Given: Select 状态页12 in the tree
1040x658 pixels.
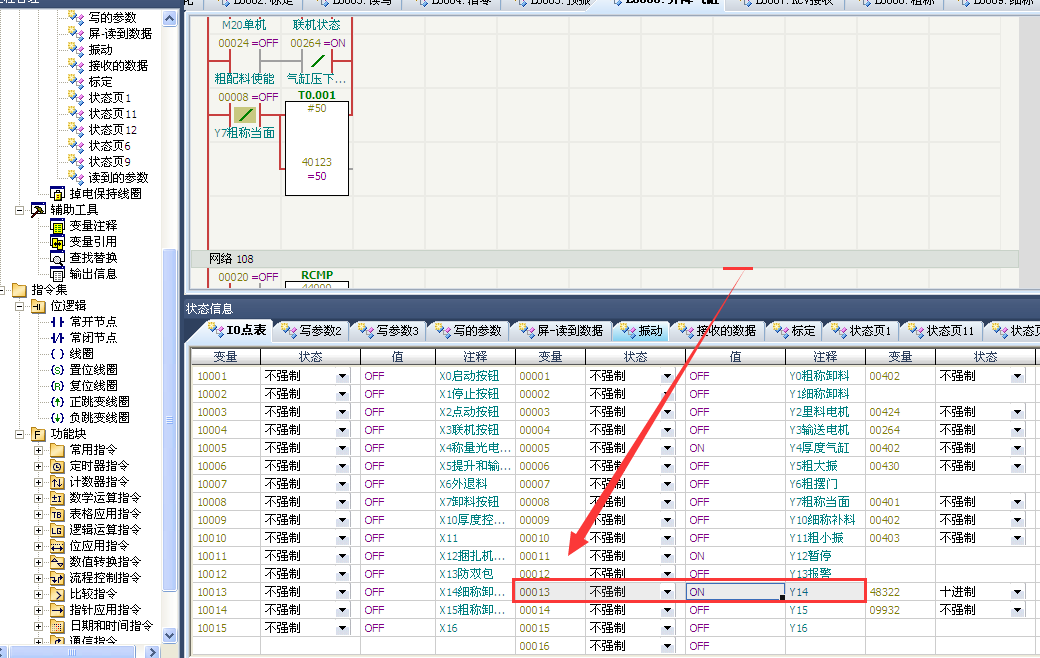Looking at the screenshot, I should [x=112, y=130].
